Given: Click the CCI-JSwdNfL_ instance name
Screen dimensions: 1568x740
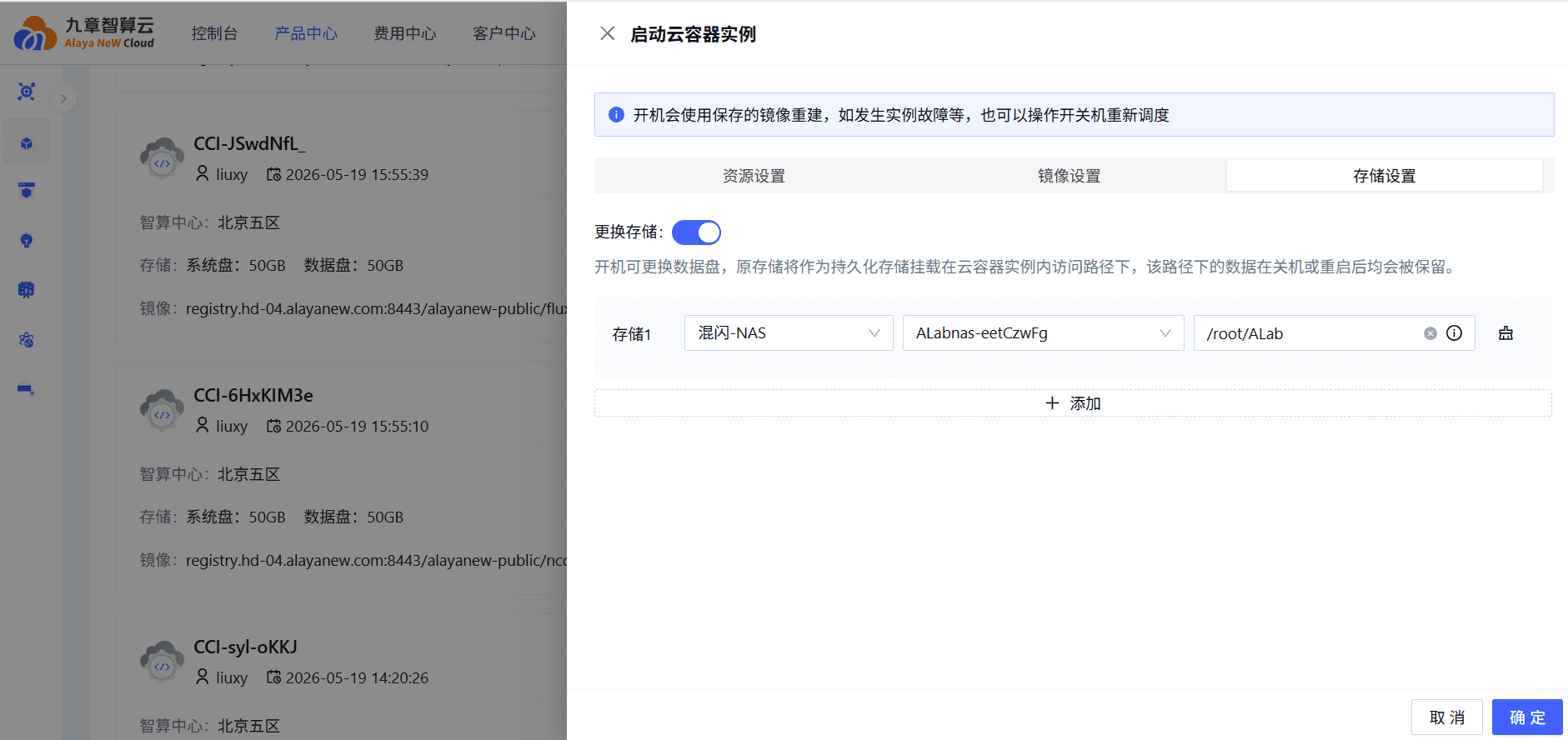Looking at the screenshot, I should 249,143.
